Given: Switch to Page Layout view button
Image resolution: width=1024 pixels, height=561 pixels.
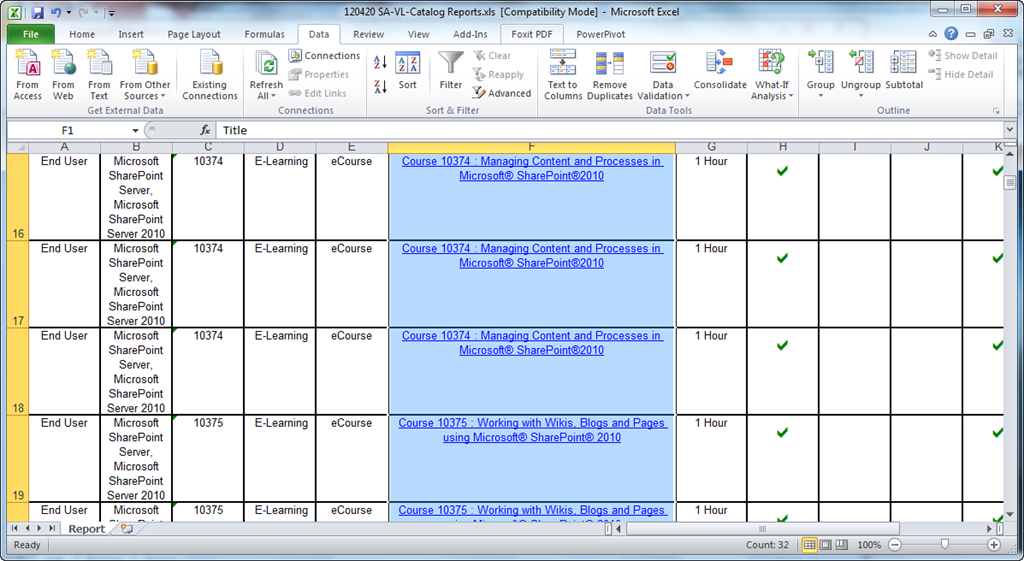Looking at the screenshot, I should click(827, 545).
